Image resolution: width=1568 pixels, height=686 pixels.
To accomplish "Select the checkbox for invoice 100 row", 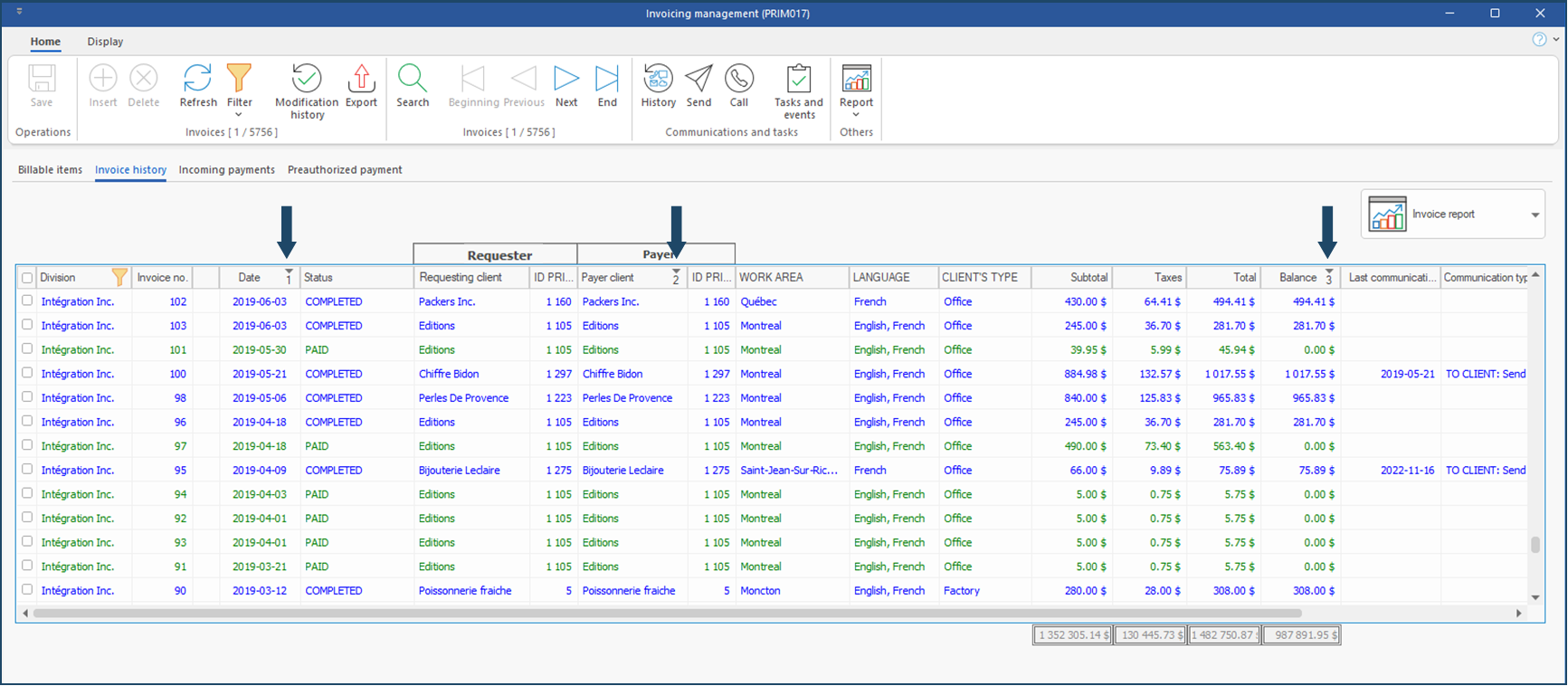I will tap(27, 374).
